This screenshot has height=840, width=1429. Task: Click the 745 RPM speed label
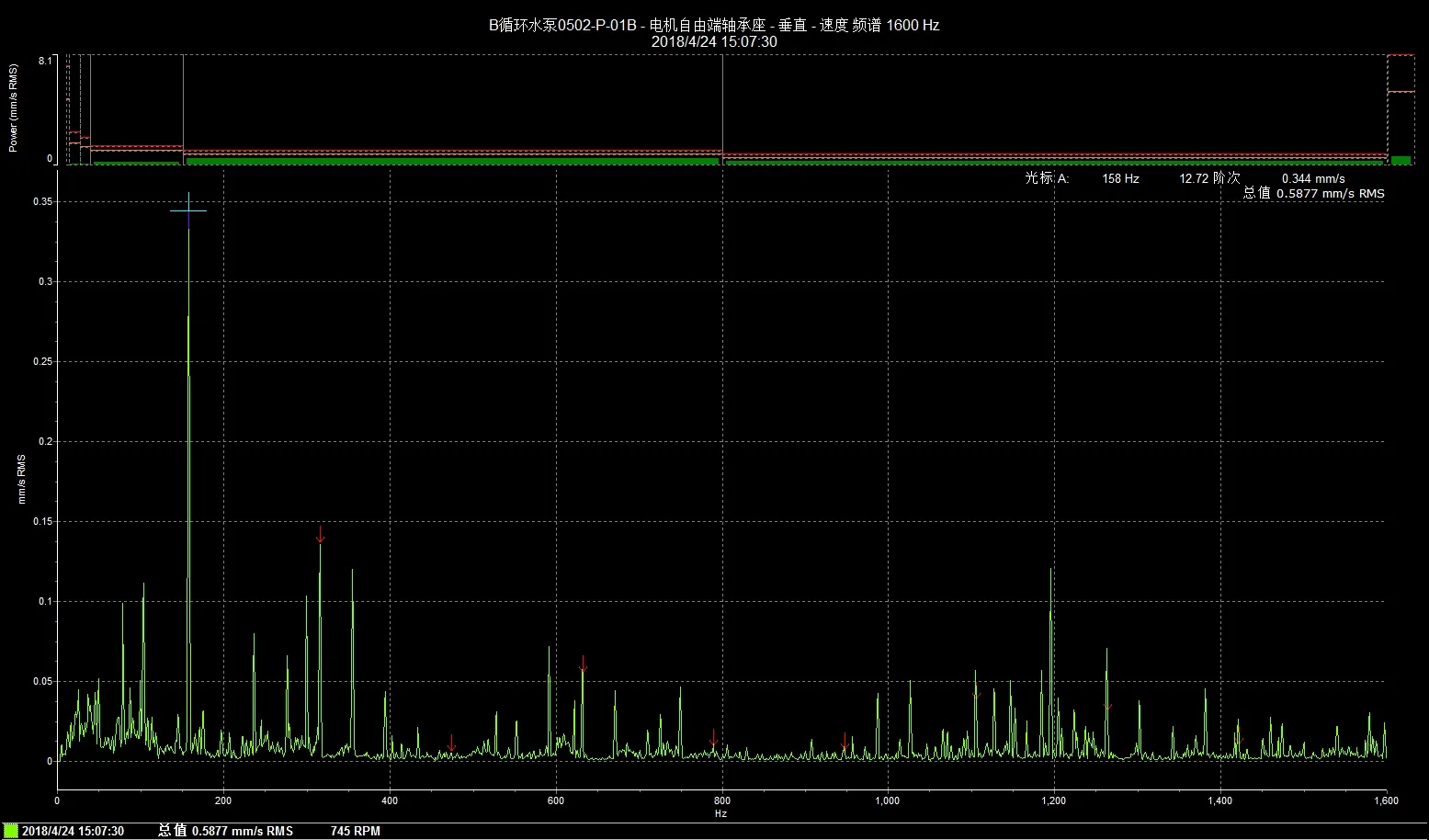point(355,831)
